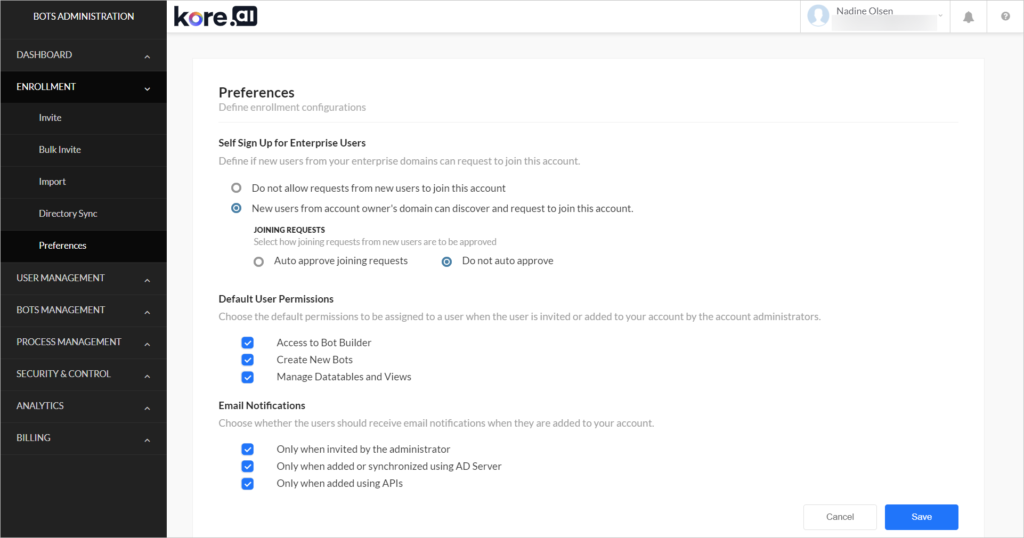This screenshot has width=1024, height=538.
Task: Toggle the Create New Bots checkbox
Action: 248,360
